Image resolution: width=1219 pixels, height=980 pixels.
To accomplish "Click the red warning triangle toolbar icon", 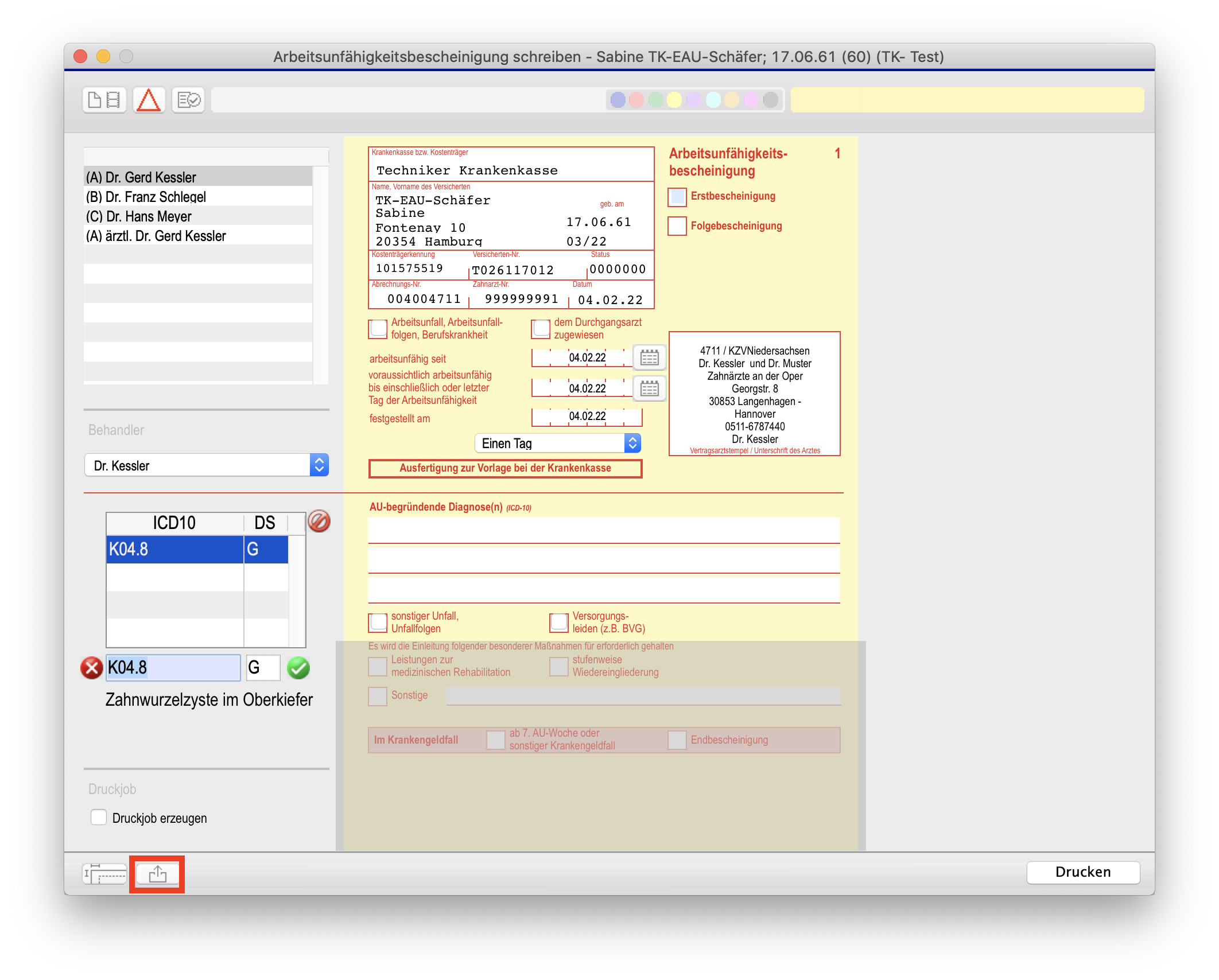I will pos(149,100).
